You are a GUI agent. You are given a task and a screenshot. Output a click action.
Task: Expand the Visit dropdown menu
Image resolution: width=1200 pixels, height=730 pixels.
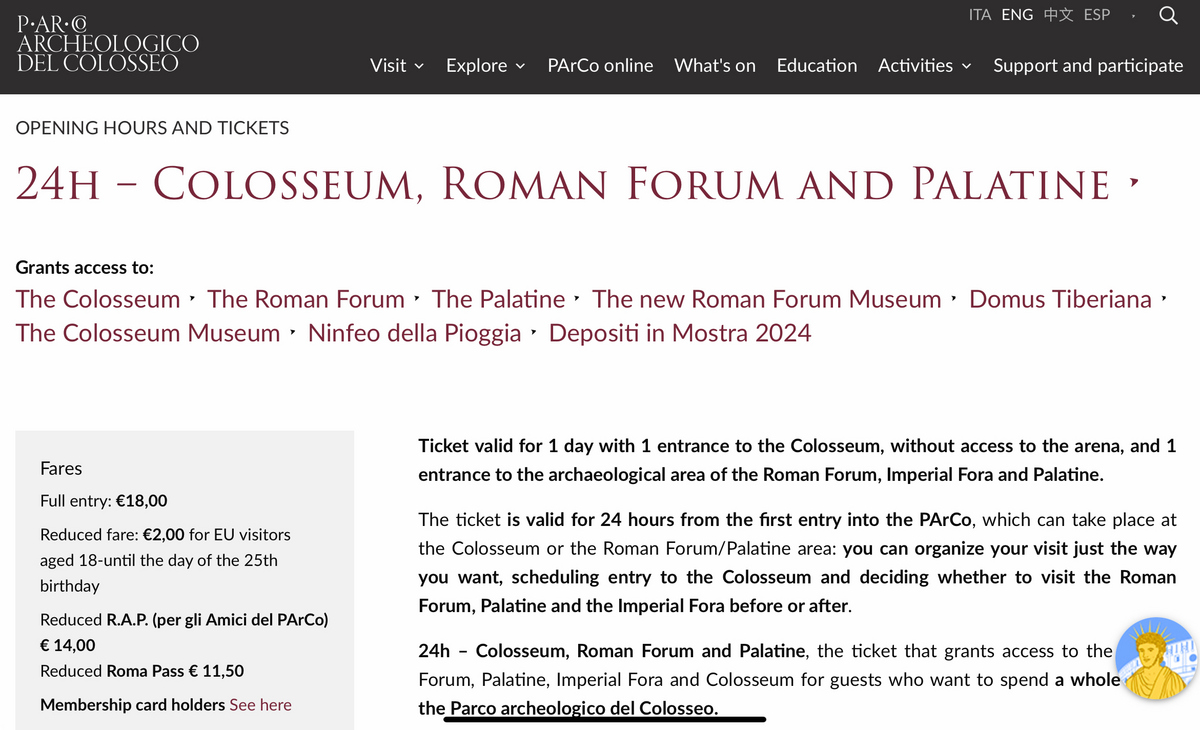397,65
